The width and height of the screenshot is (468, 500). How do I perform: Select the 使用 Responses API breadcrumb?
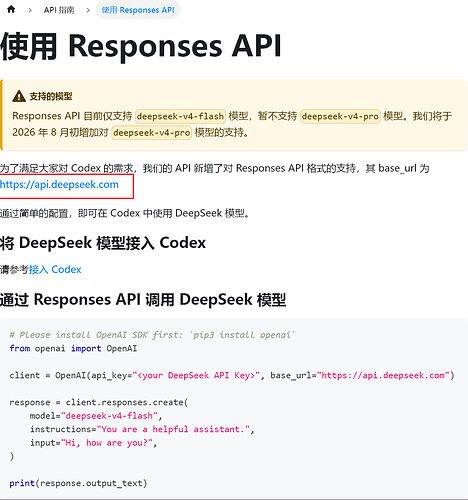point(138,10)
